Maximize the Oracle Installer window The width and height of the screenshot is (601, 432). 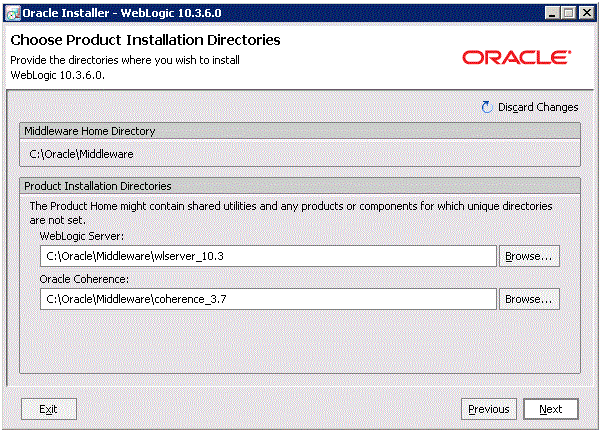(x=569, y=13)
